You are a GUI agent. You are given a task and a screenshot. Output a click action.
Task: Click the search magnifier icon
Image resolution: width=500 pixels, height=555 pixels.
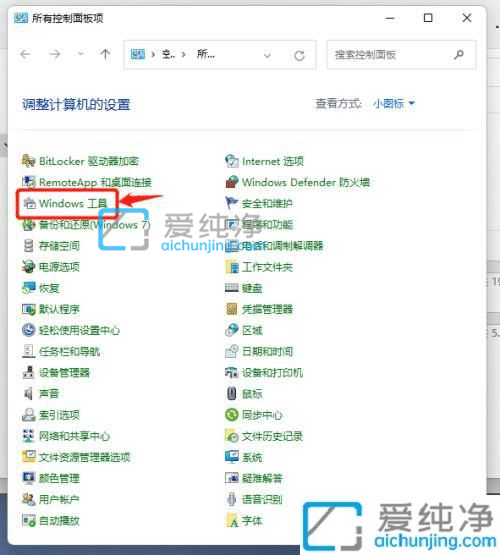(459, 55)
